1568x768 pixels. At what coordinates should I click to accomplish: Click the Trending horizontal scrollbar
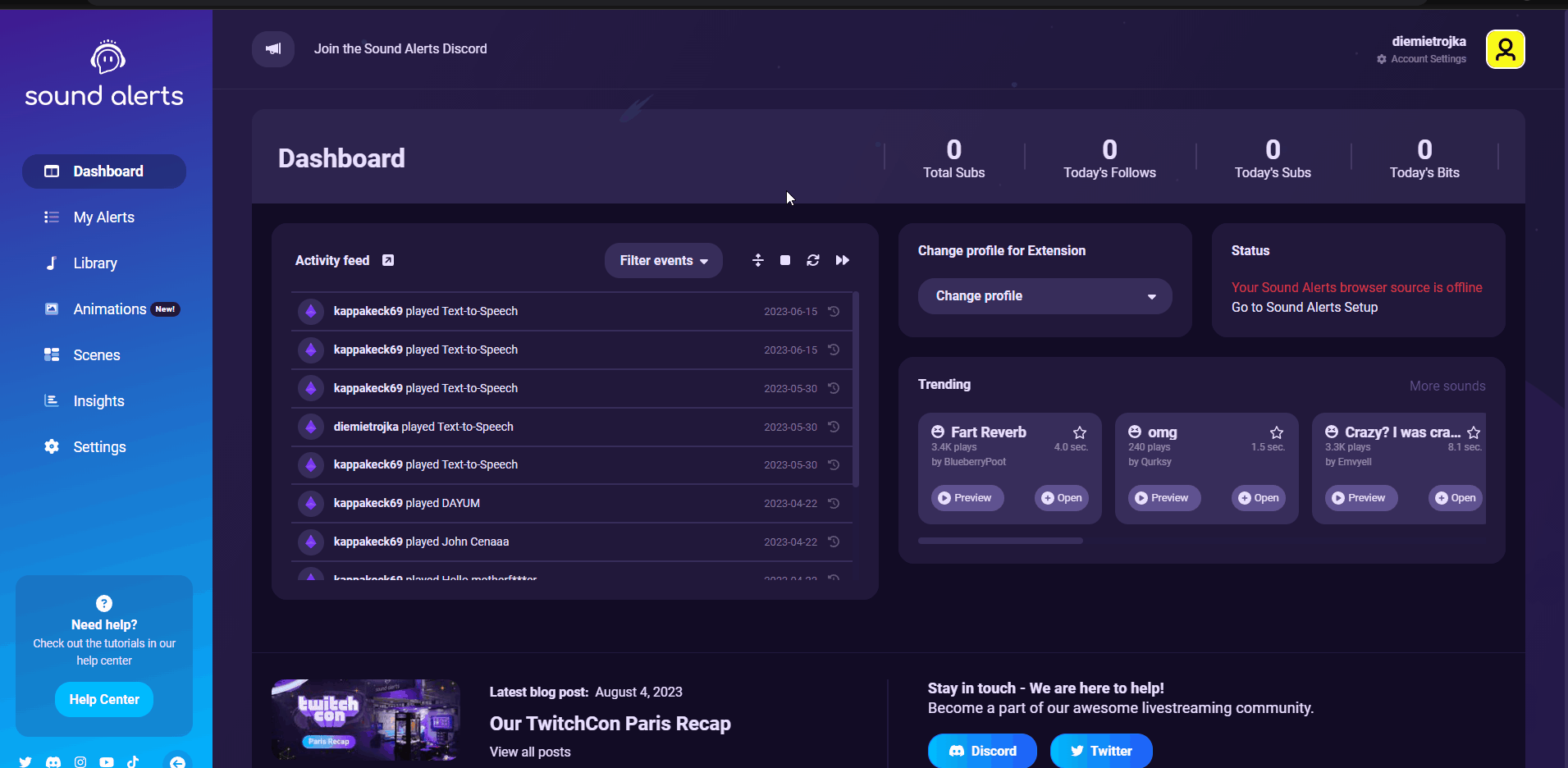coord(1000,541)
